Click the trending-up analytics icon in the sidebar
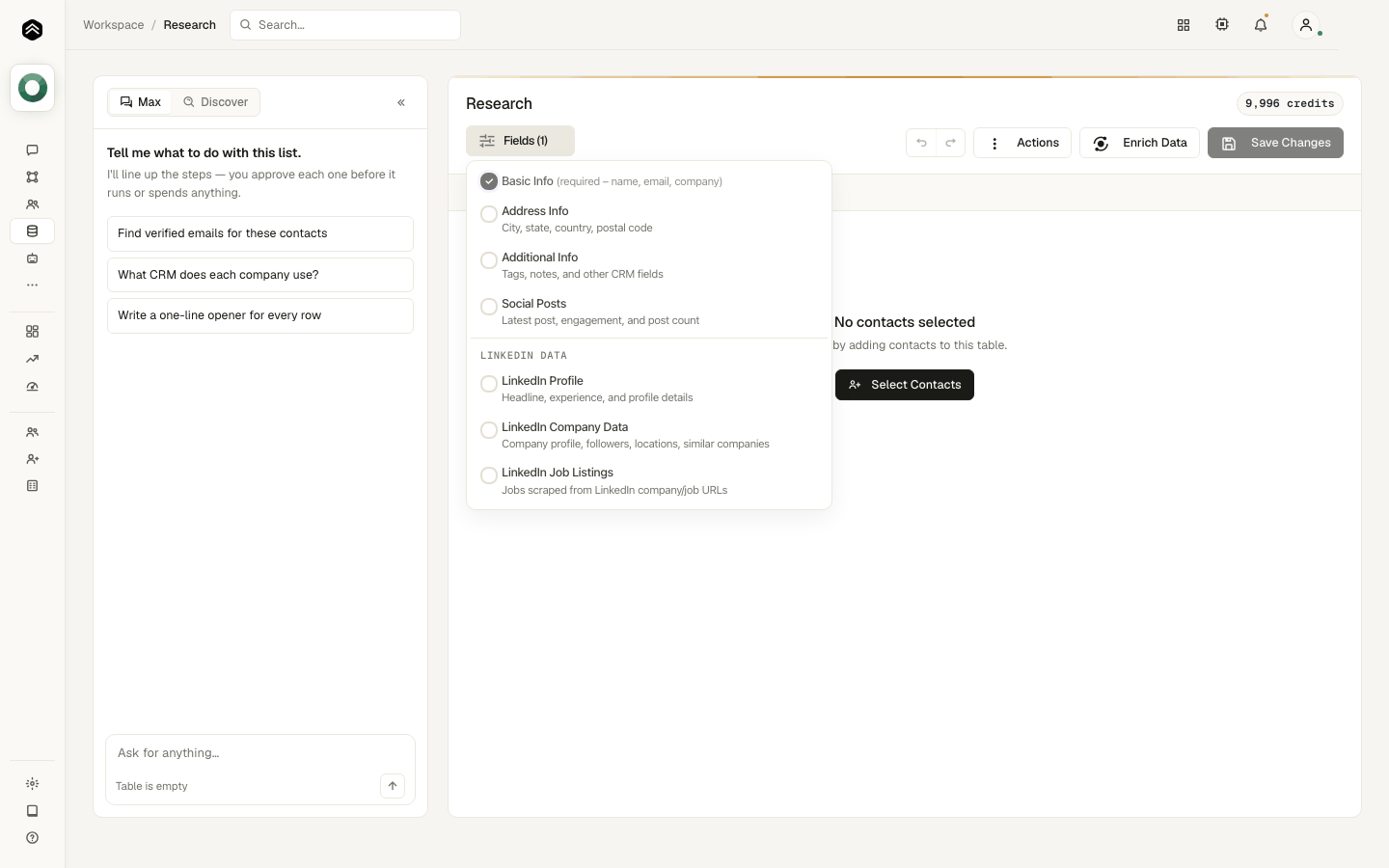1389x868 pixels. (x=32, y=359)
